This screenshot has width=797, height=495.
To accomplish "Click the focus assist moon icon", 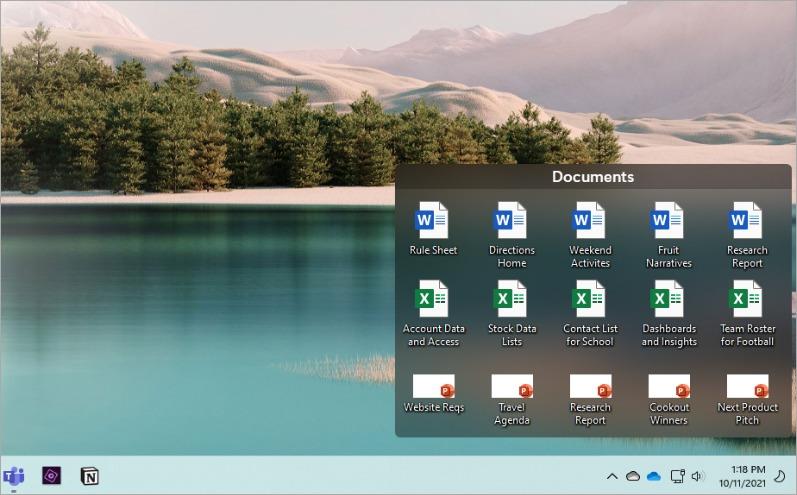I will (779, 476).
